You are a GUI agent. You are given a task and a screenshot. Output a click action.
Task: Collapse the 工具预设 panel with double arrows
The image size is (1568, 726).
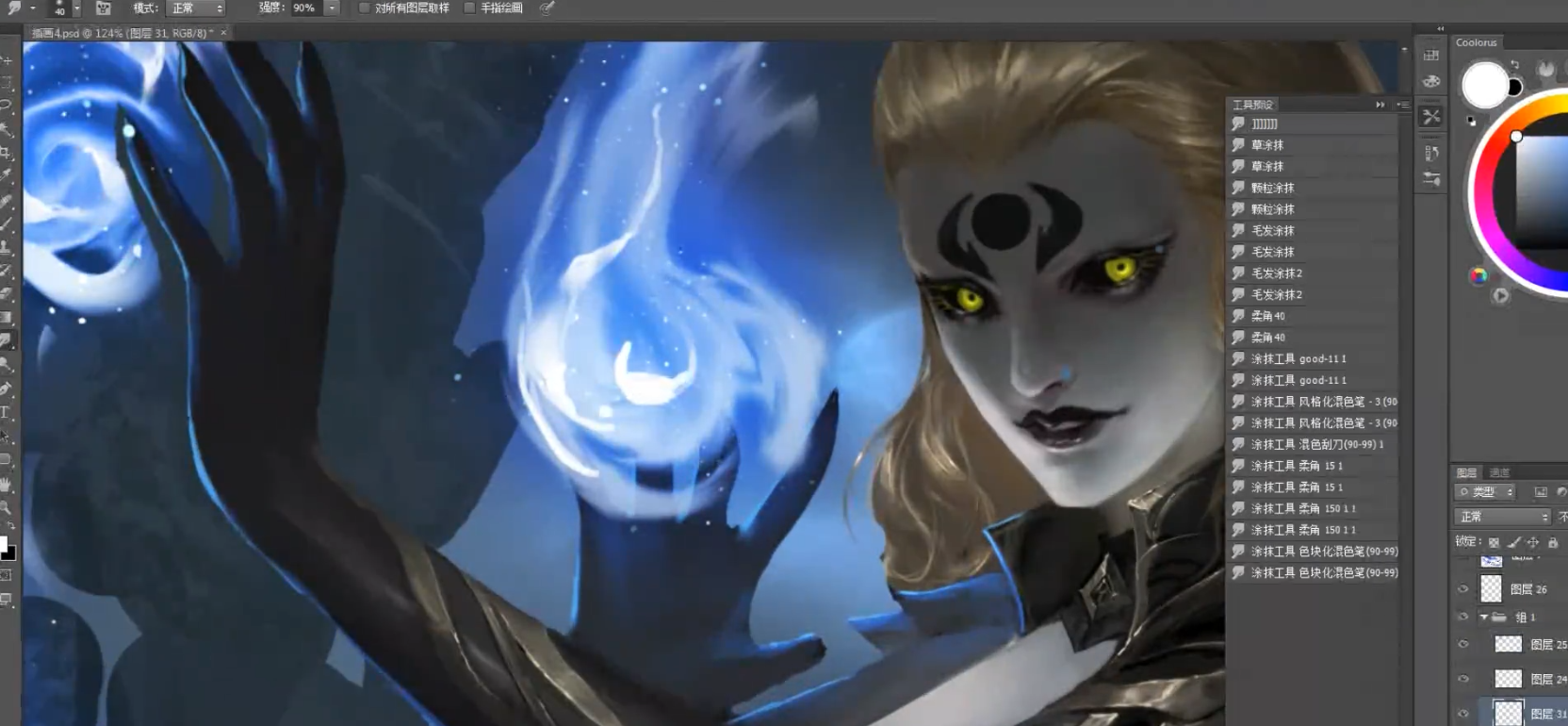click(1380, 105)
